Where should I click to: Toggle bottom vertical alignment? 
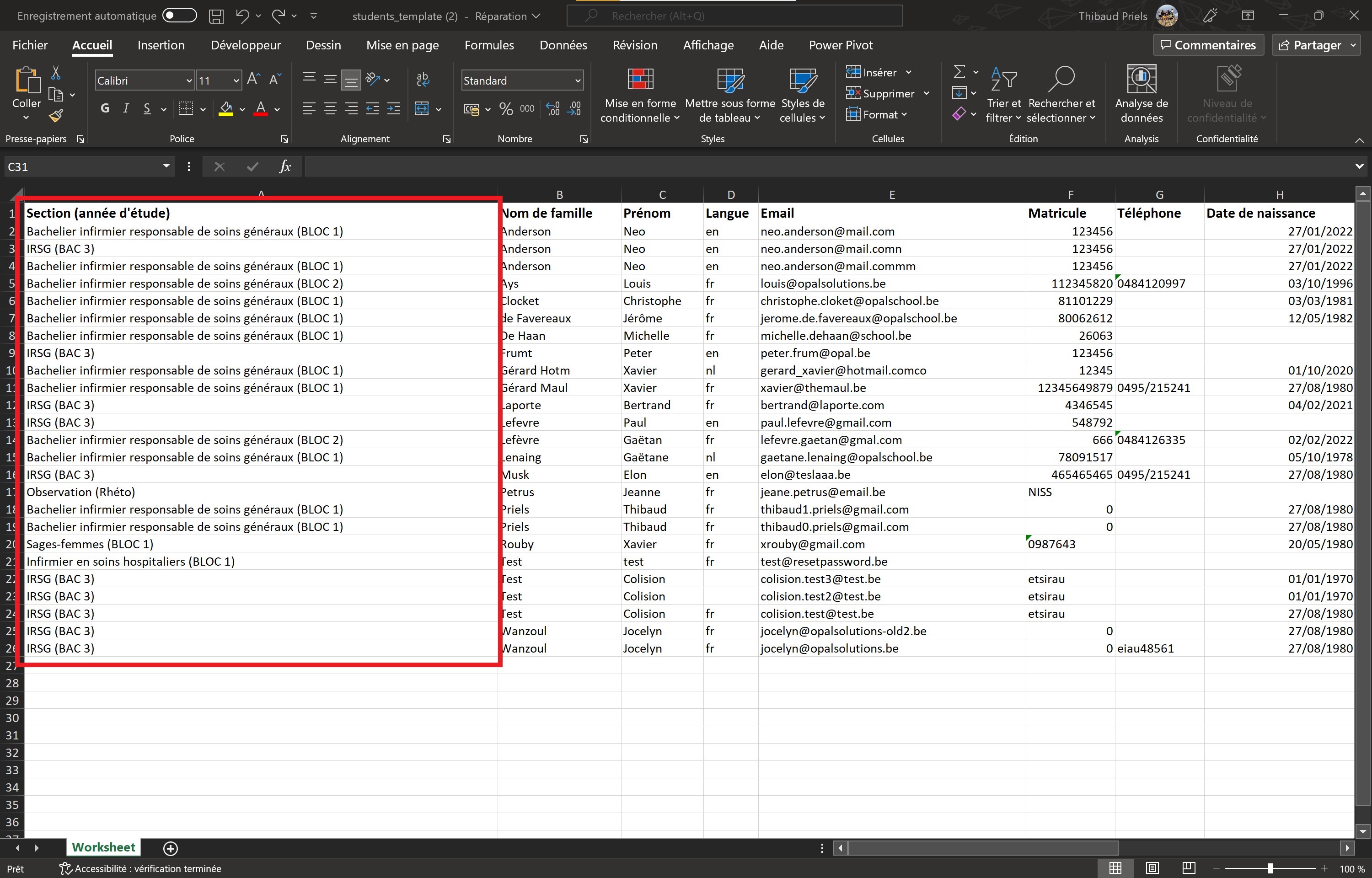(x=351, y=80)
